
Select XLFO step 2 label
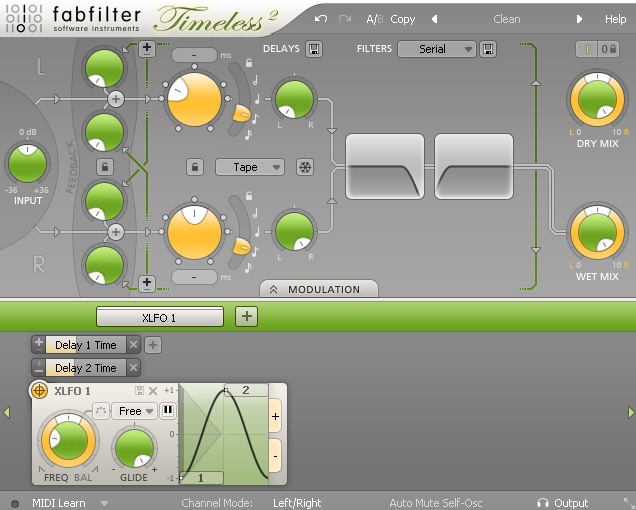coord(247,390)
